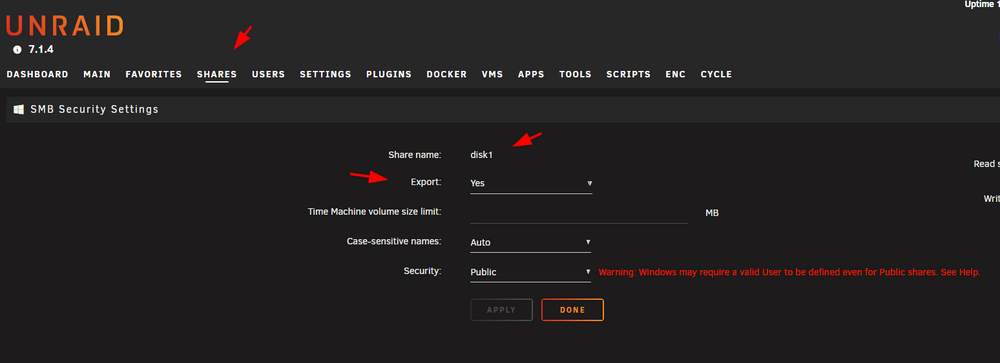Click the Done button
Image resolution: width=1000 pixels, height=363 pixels.
click(573, 310)
